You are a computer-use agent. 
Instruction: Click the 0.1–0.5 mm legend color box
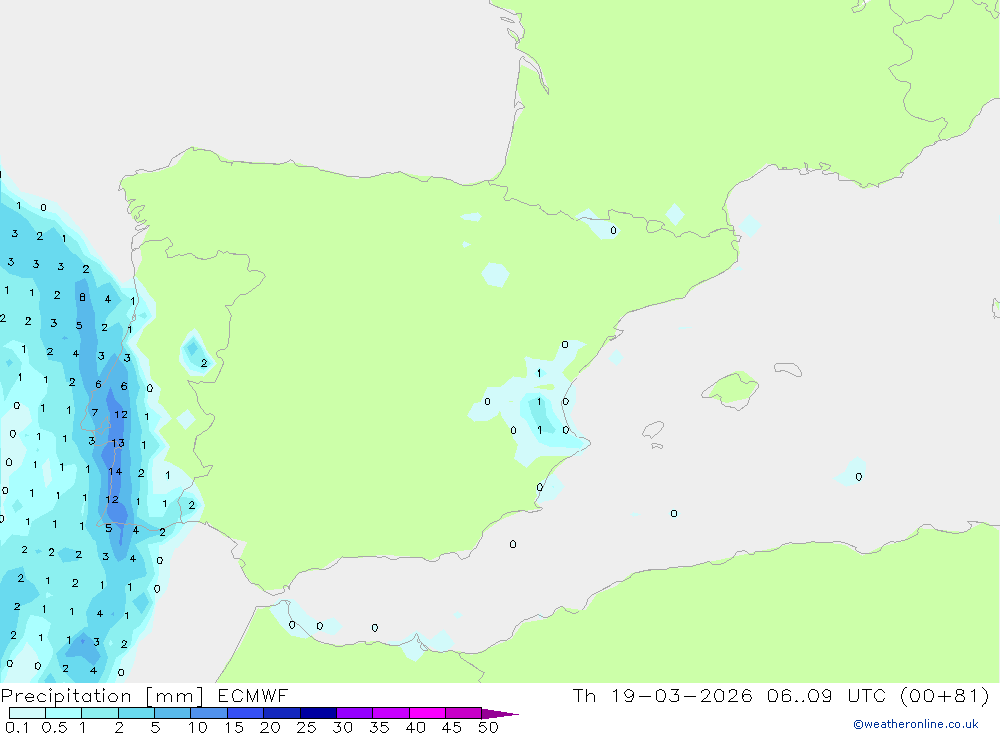pyautogui.click(x=27, y=713)
